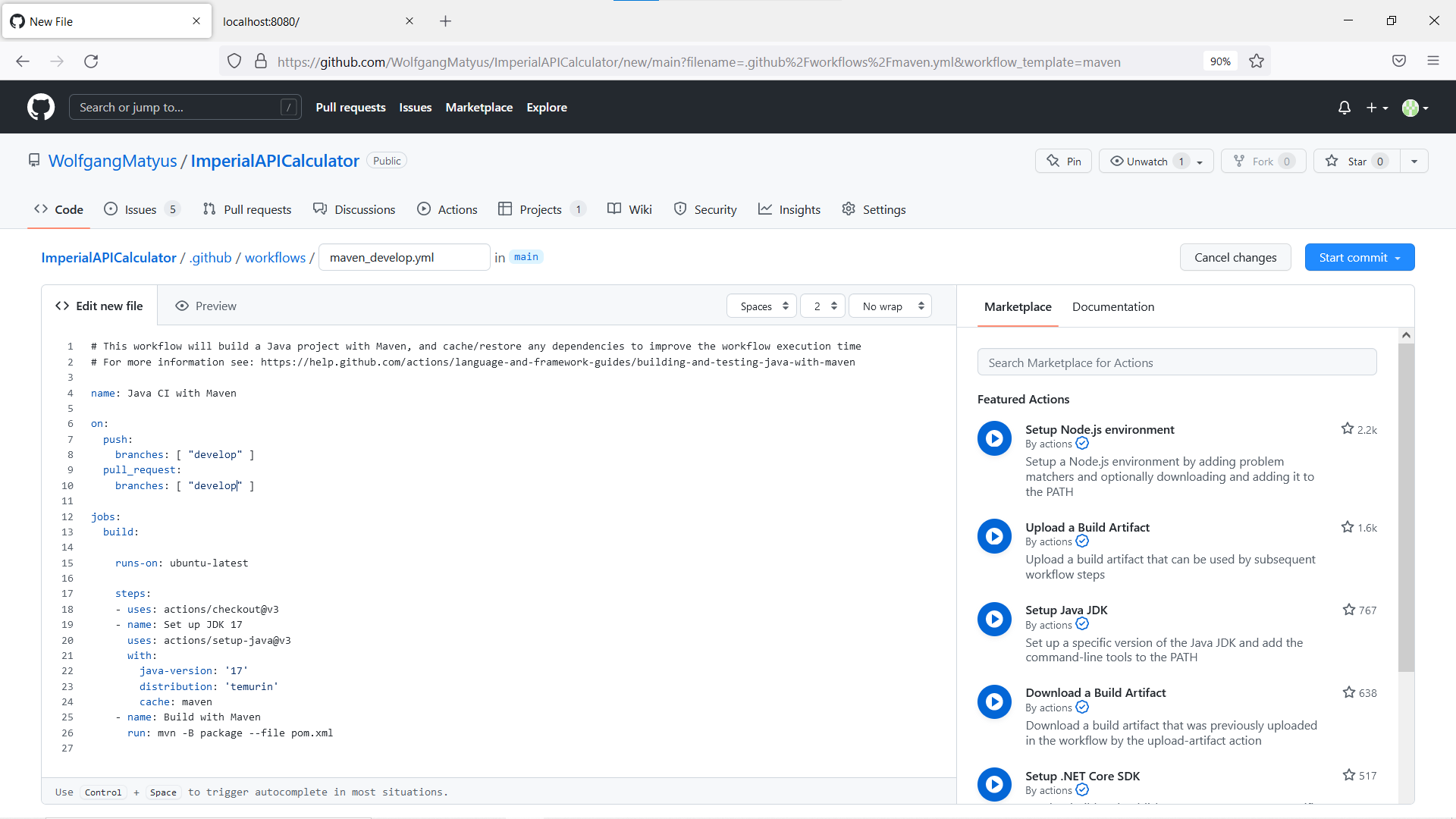This screenshot has width=1456, height=819.
Task: Change the indent mode Spaces selector
Action: [762, 306]
